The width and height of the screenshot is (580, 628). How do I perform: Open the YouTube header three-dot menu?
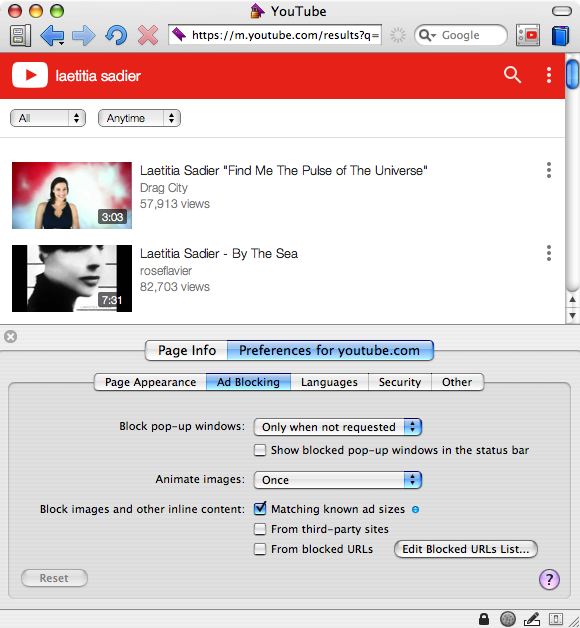[549, 75]
